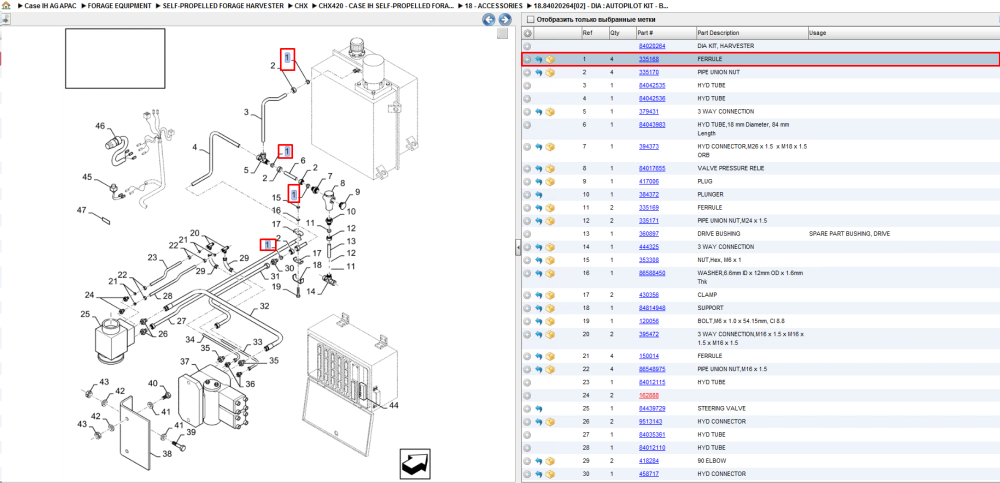
Task: Click add circle icon for part 162888 row
Action: [x=527, y=396]
